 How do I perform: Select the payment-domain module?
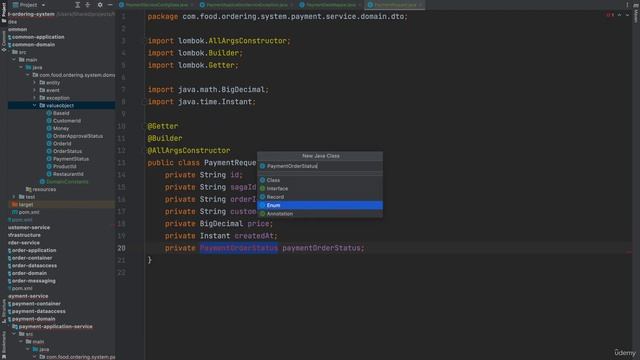pyautogui.click(x=33, y=319)
